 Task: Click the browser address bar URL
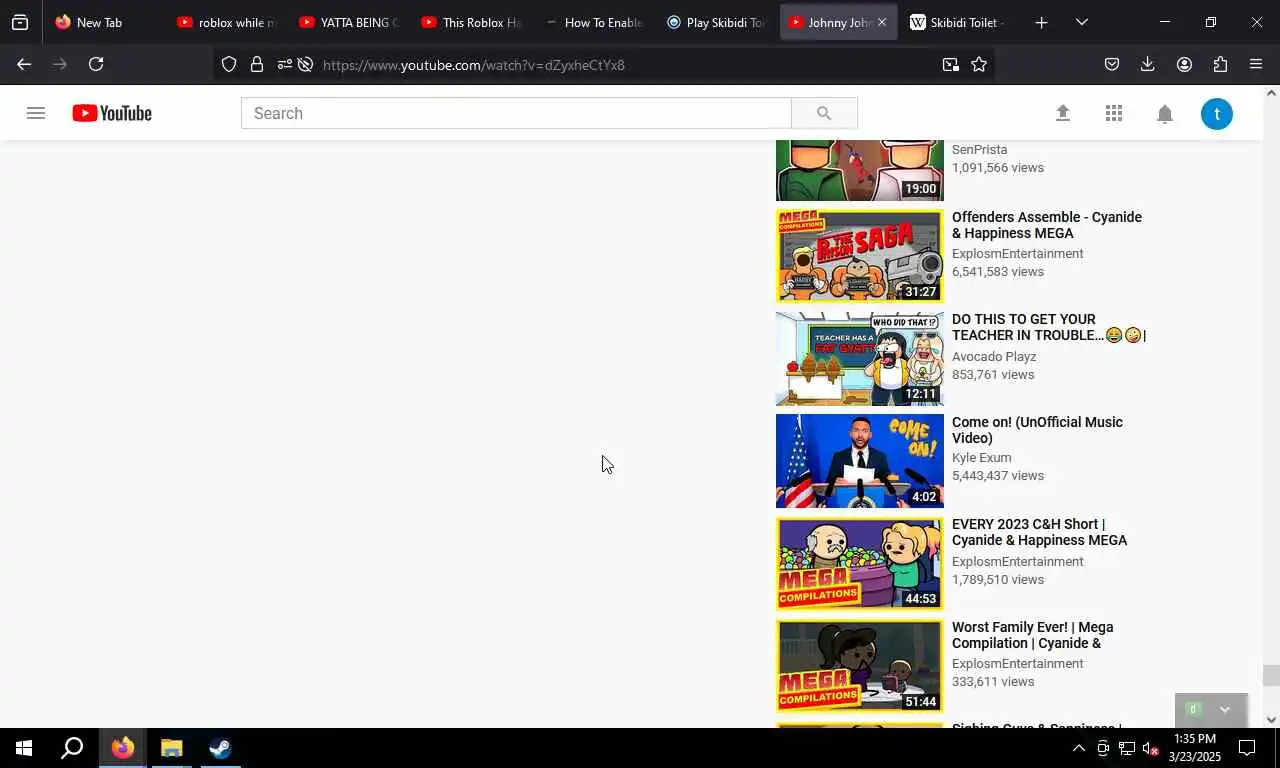pos(474,65)
